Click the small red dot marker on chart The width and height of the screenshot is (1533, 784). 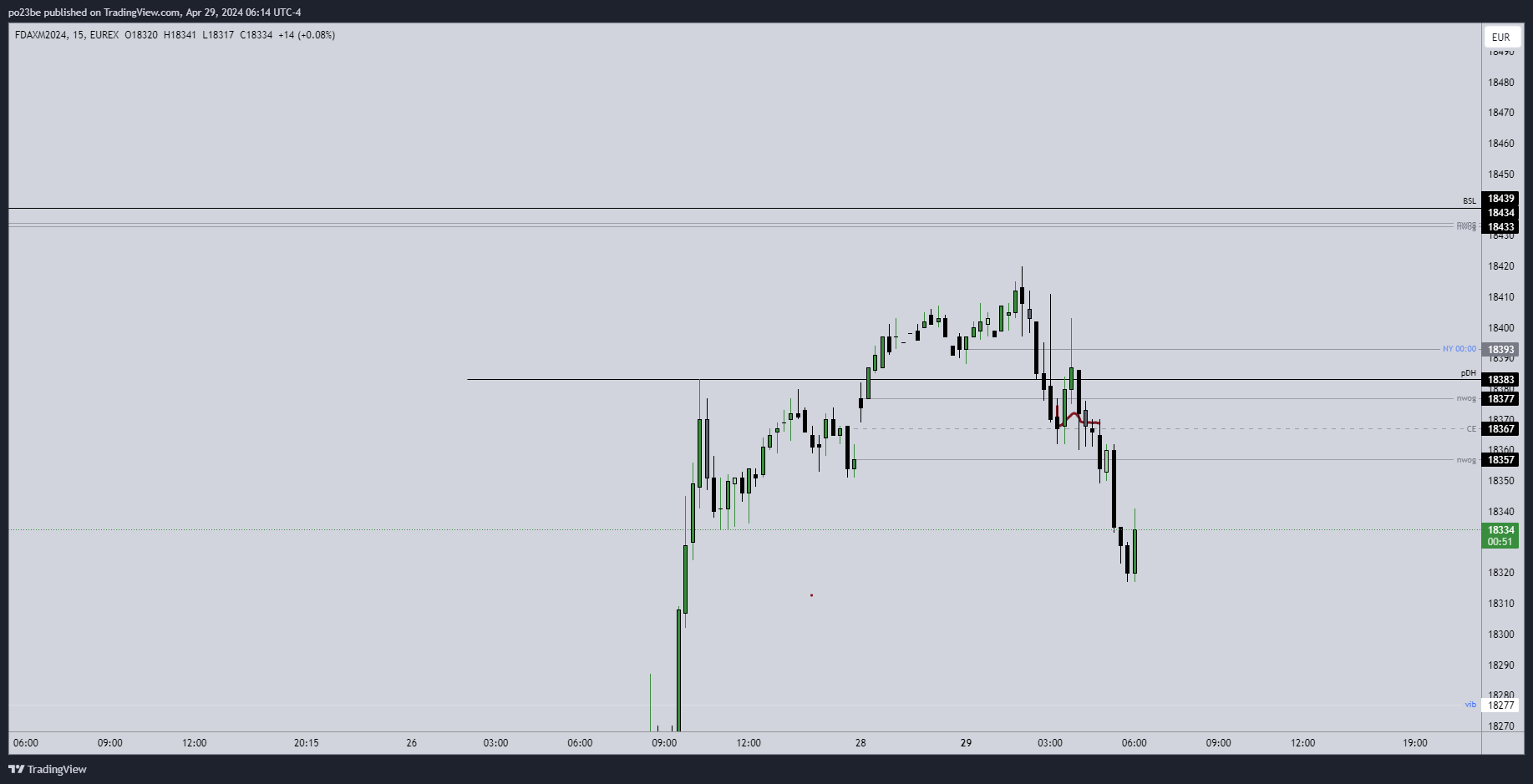[811, 595]
